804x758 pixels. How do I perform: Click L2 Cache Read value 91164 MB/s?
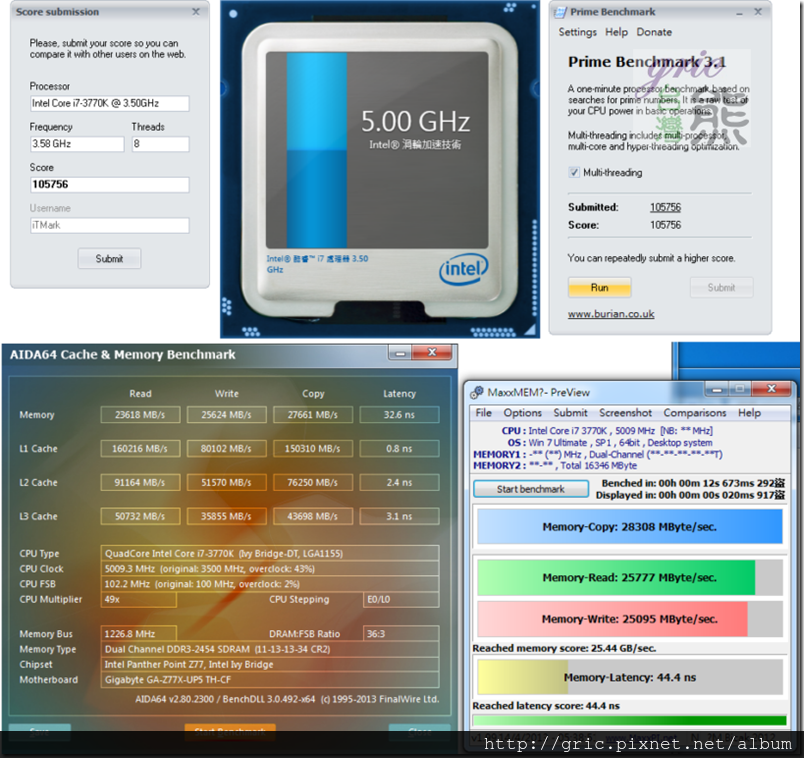tap(140, 482)
